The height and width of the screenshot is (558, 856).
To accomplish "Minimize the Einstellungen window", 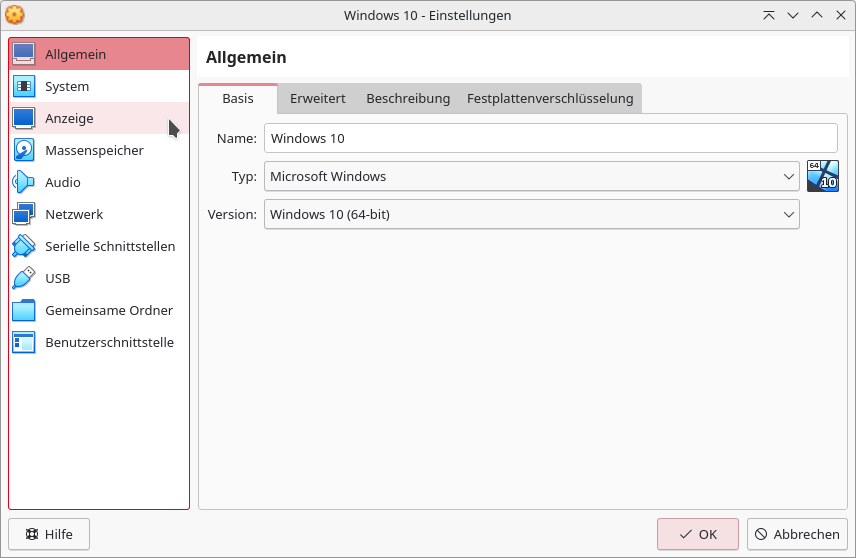I will (x=793, y=15).
